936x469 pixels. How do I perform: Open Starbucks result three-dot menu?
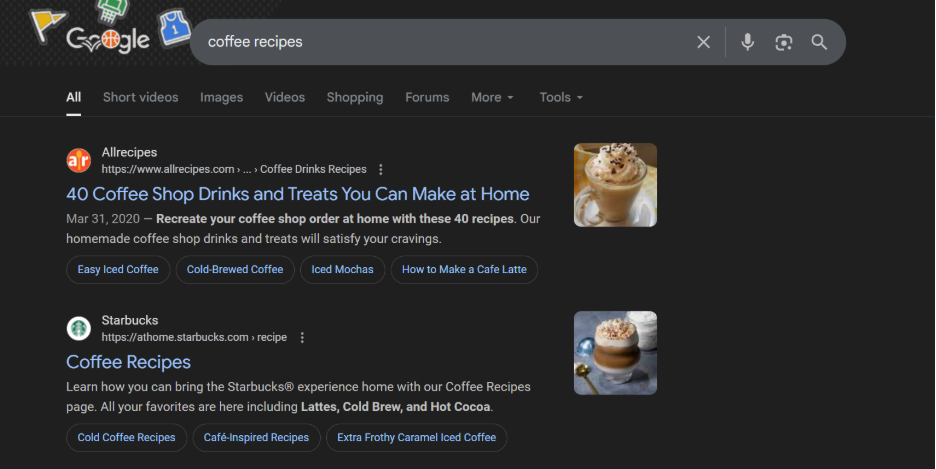pyautogui.click(x=302, y=338)
